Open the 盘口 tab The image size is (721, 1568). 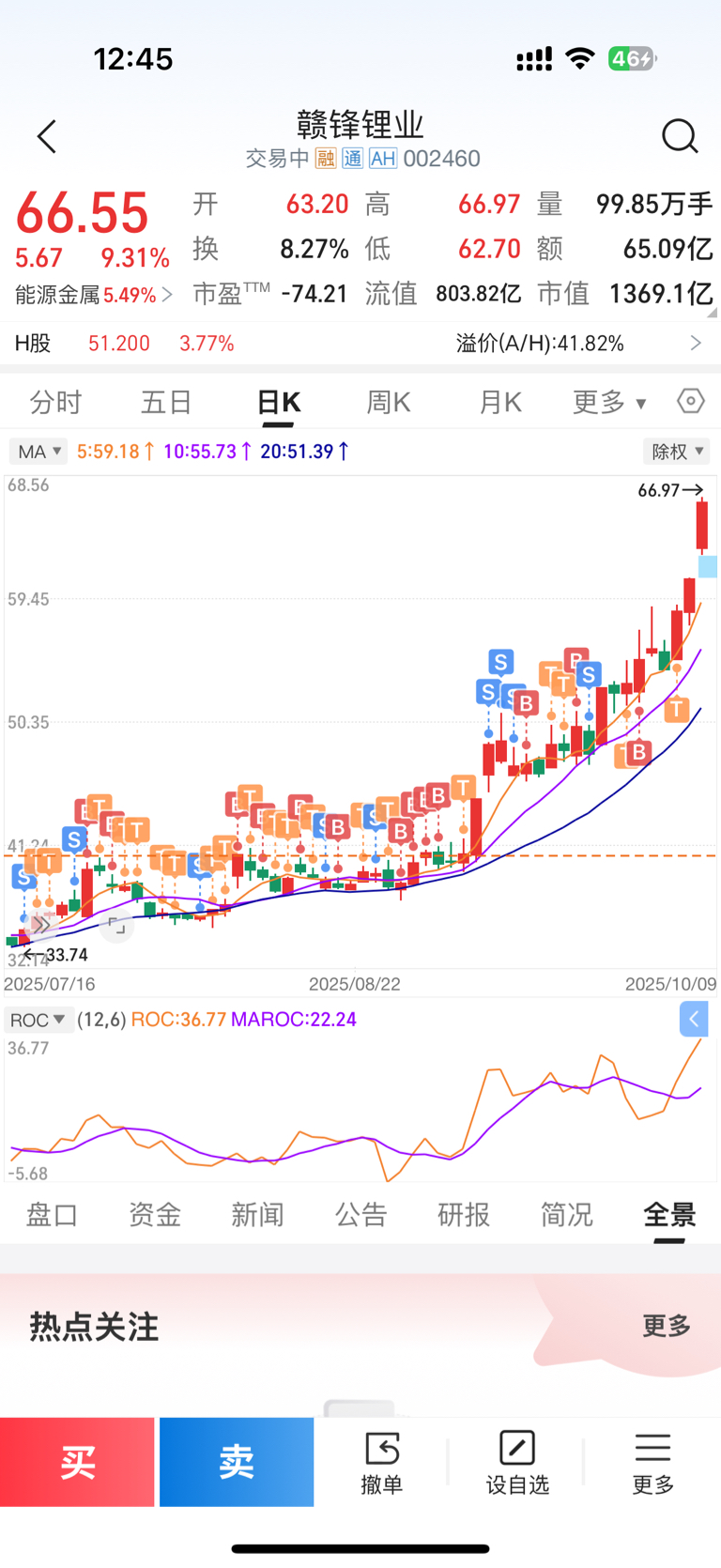click(52, 1215)
